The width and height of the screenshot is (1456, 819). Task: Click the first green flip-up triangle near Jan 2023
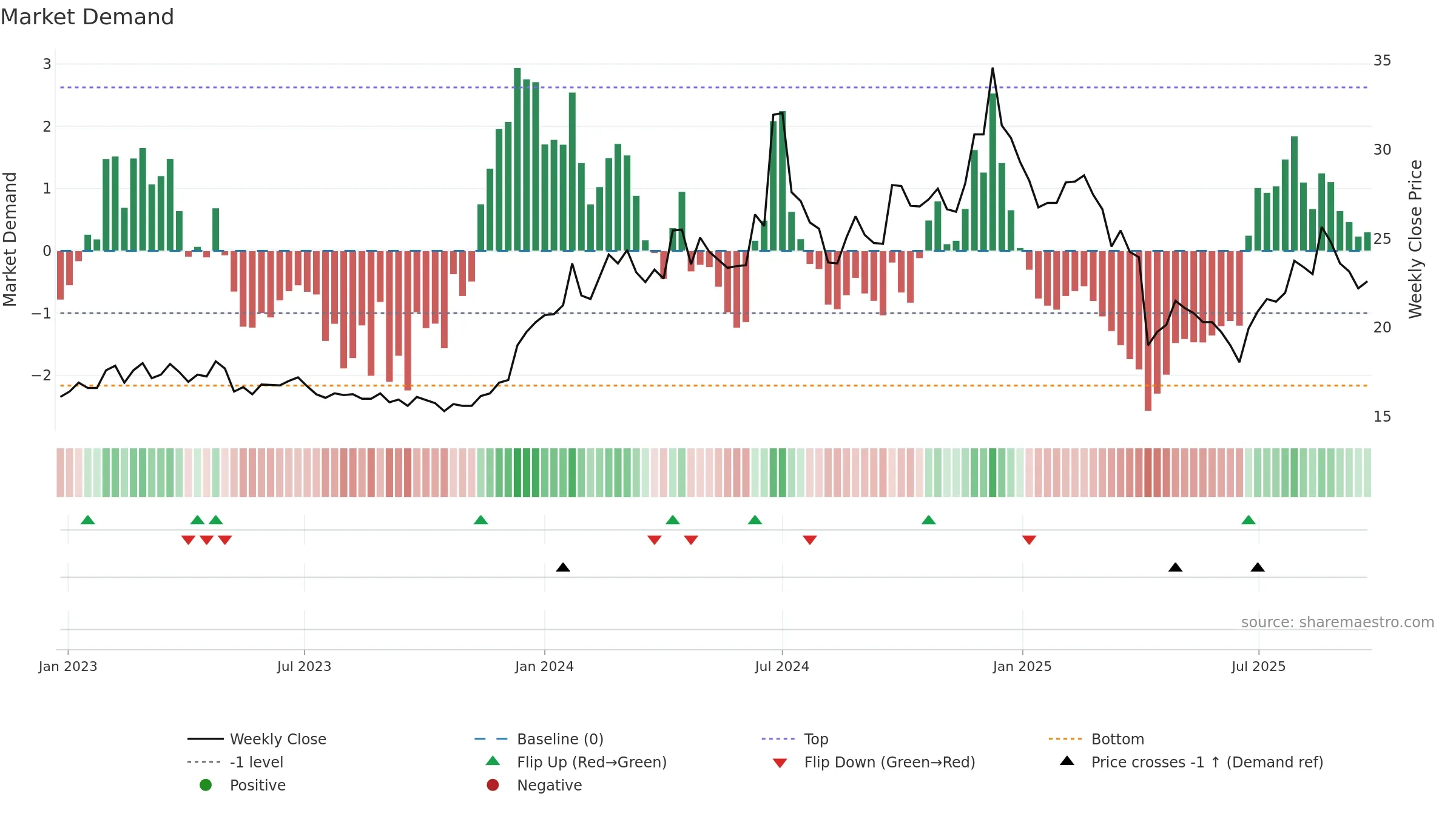(x=88, y=520)
